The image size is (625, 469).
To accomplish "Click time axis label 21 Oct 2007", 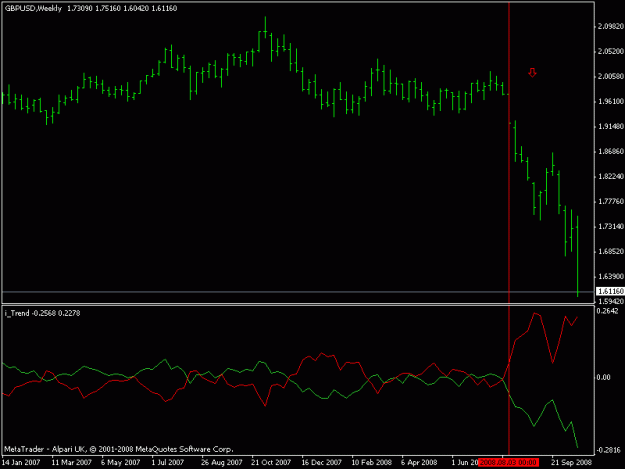I will point(271,462).
